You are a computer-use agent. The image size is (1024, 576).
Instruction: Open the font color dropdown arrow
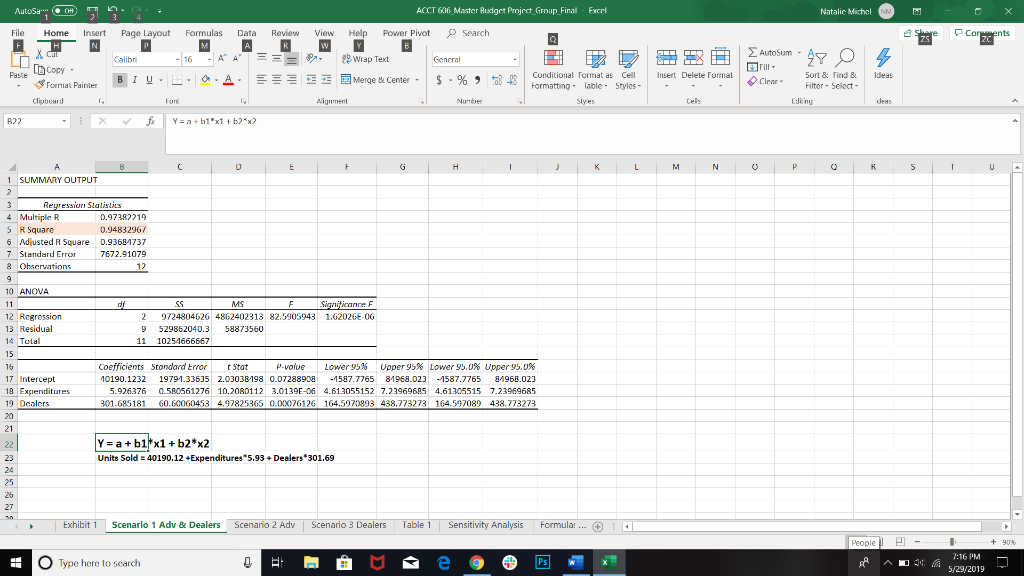[x=240, y=80]
